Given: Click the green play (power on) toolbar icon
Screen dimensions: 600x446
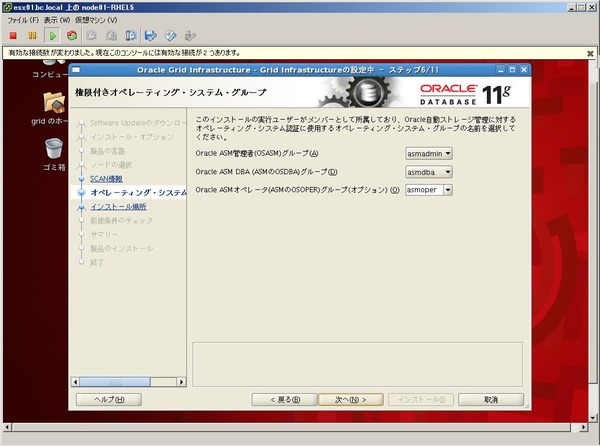Looking at the screenshot, I should (x=52, y=36).
